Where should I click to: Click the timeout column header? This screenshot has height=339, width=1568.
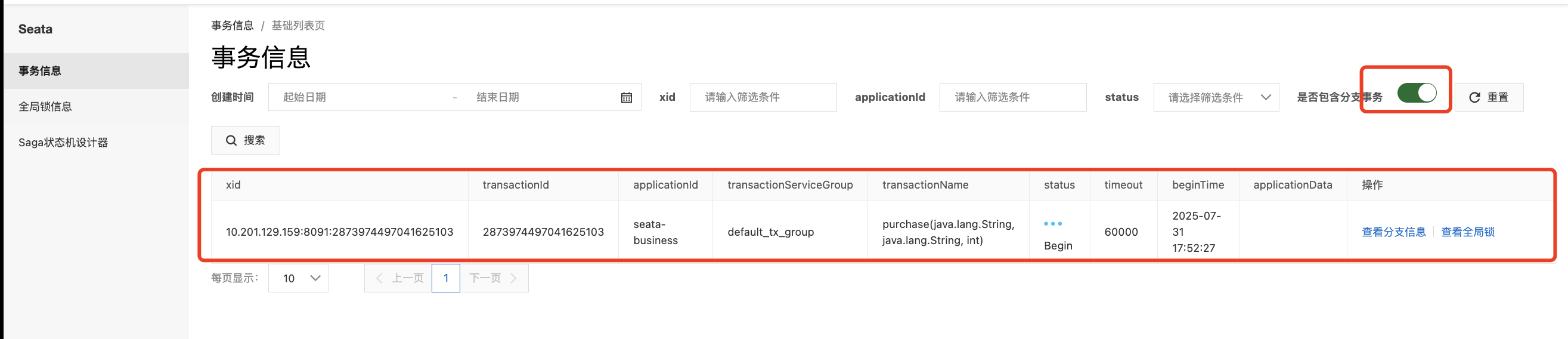(1123, 186)
